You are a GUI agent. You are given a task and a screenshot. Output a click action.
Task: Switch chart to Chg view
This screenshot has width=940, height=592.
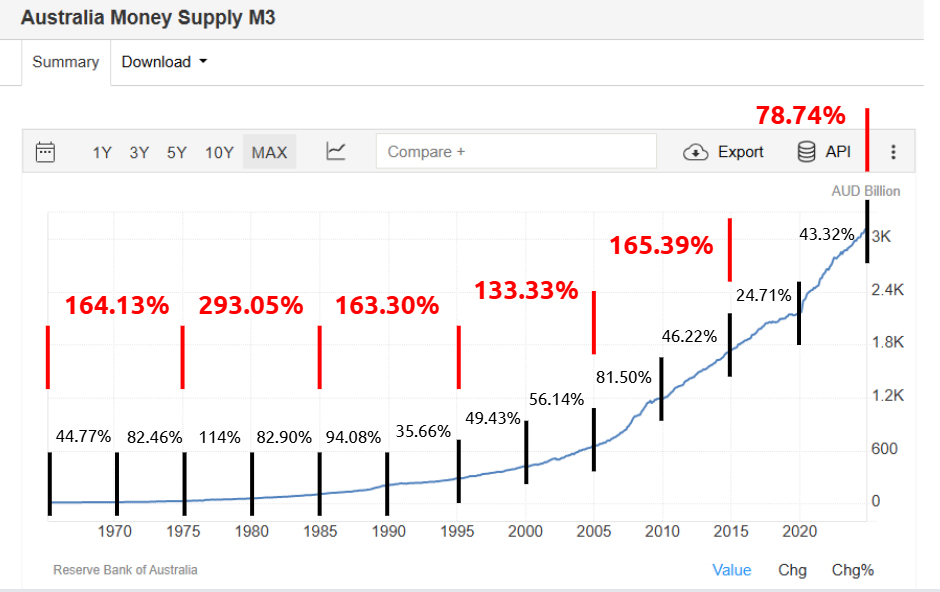point(792,570)
